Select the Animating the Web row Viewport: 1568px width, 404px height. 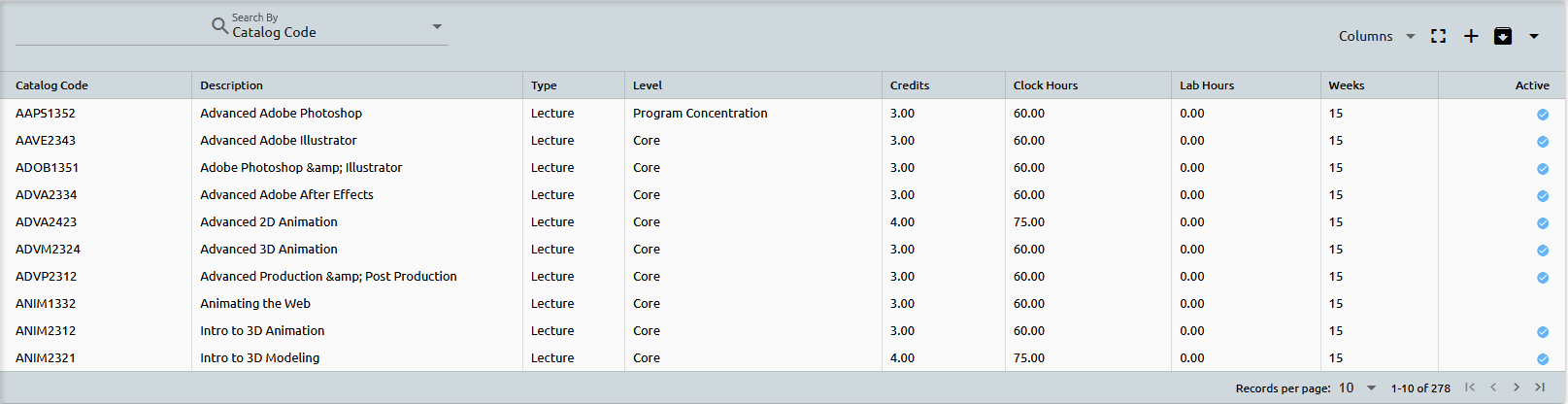click(255, 304)
